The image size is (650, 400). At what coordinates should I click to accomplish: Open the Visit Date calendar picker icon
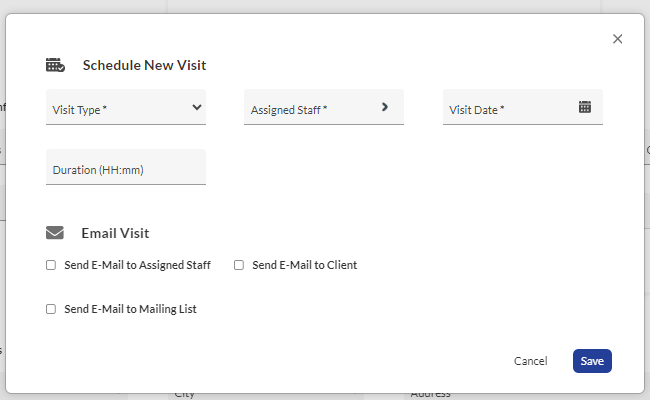click(585, 107)
